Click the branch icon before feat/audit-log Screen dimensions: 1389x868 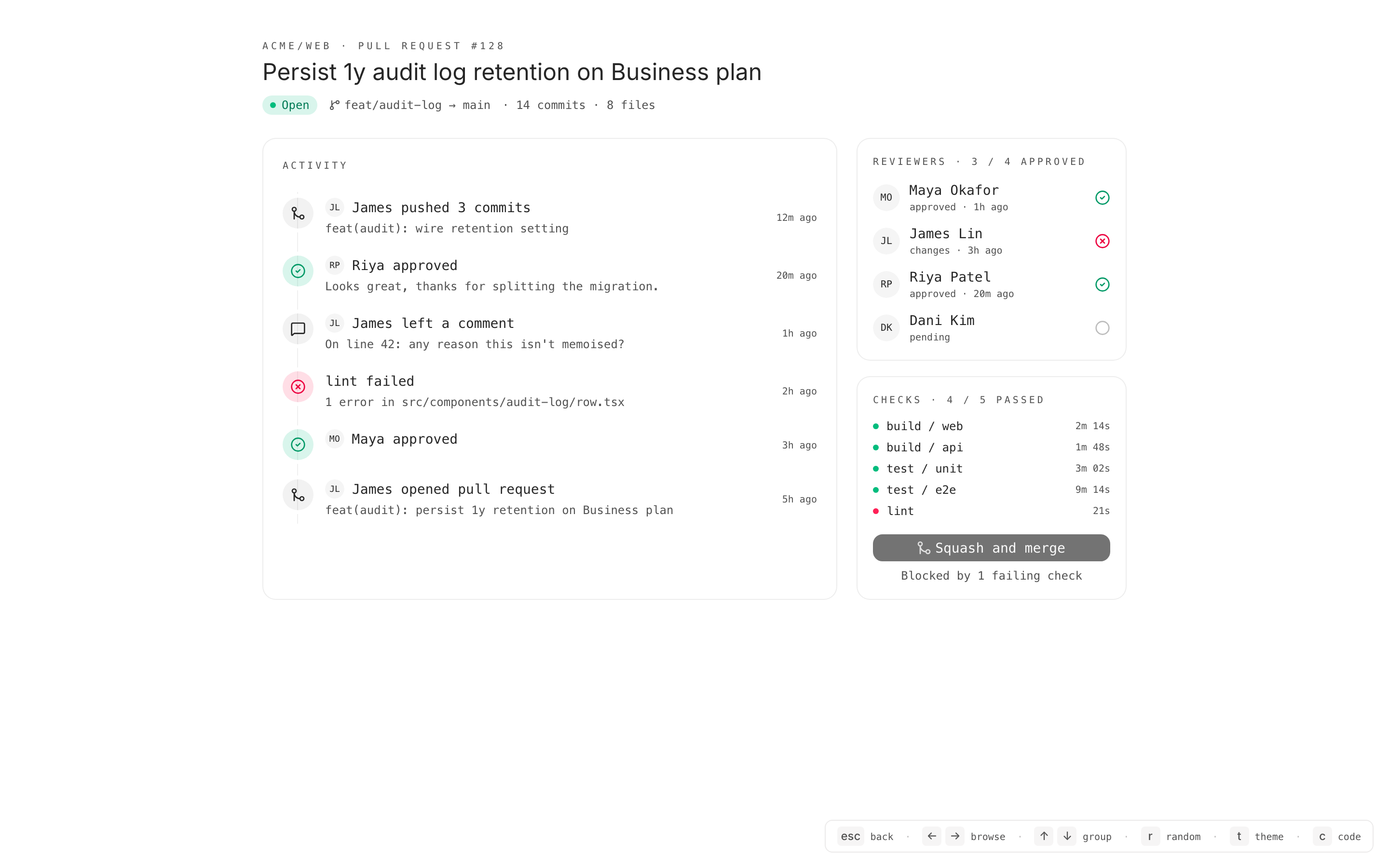334,105
